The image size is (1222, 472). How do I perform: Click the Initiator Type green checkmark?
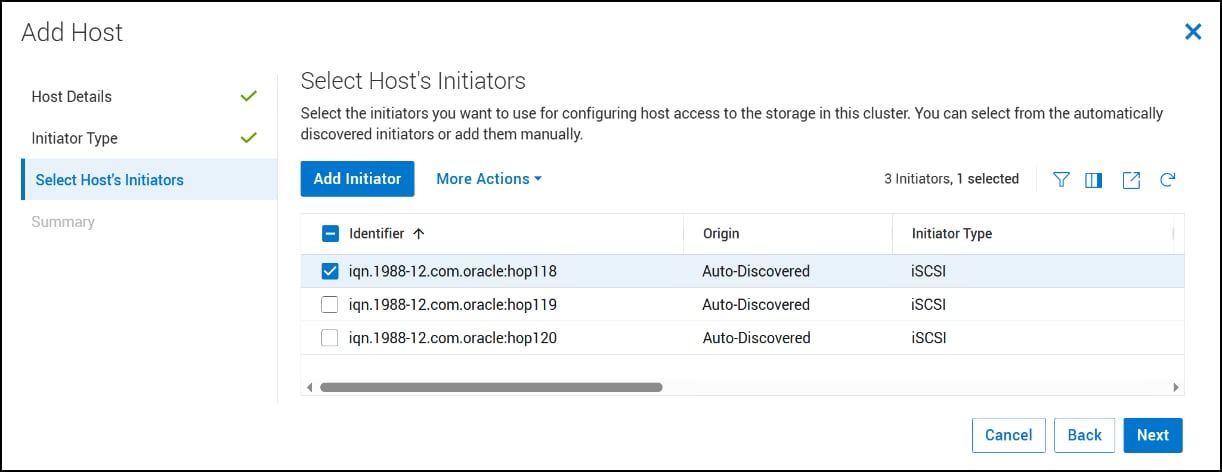pyautogui.click(x=249, y=138)
